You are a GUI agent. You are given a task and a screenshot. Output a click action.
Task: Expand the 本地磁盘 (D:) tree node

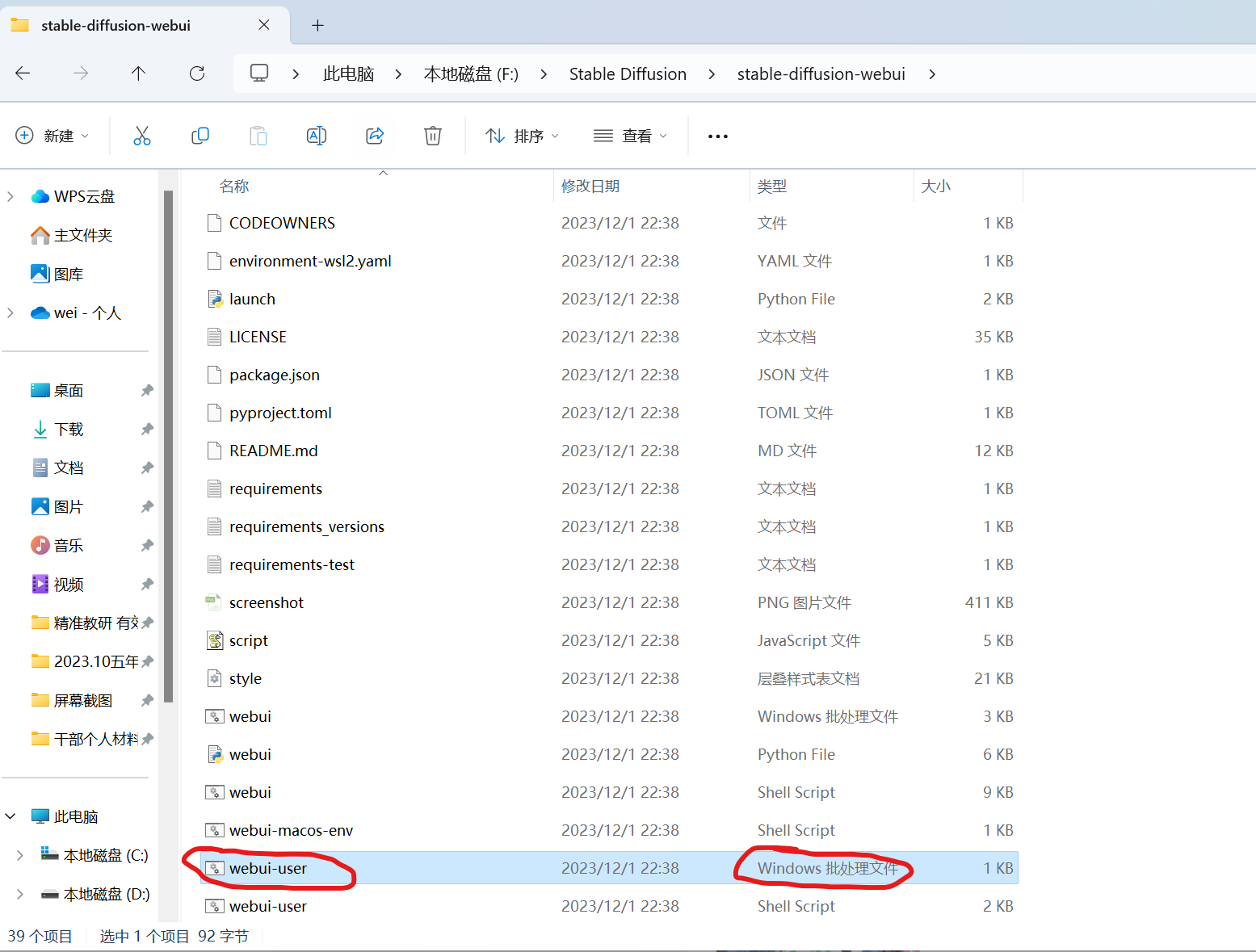coord(20,894)
